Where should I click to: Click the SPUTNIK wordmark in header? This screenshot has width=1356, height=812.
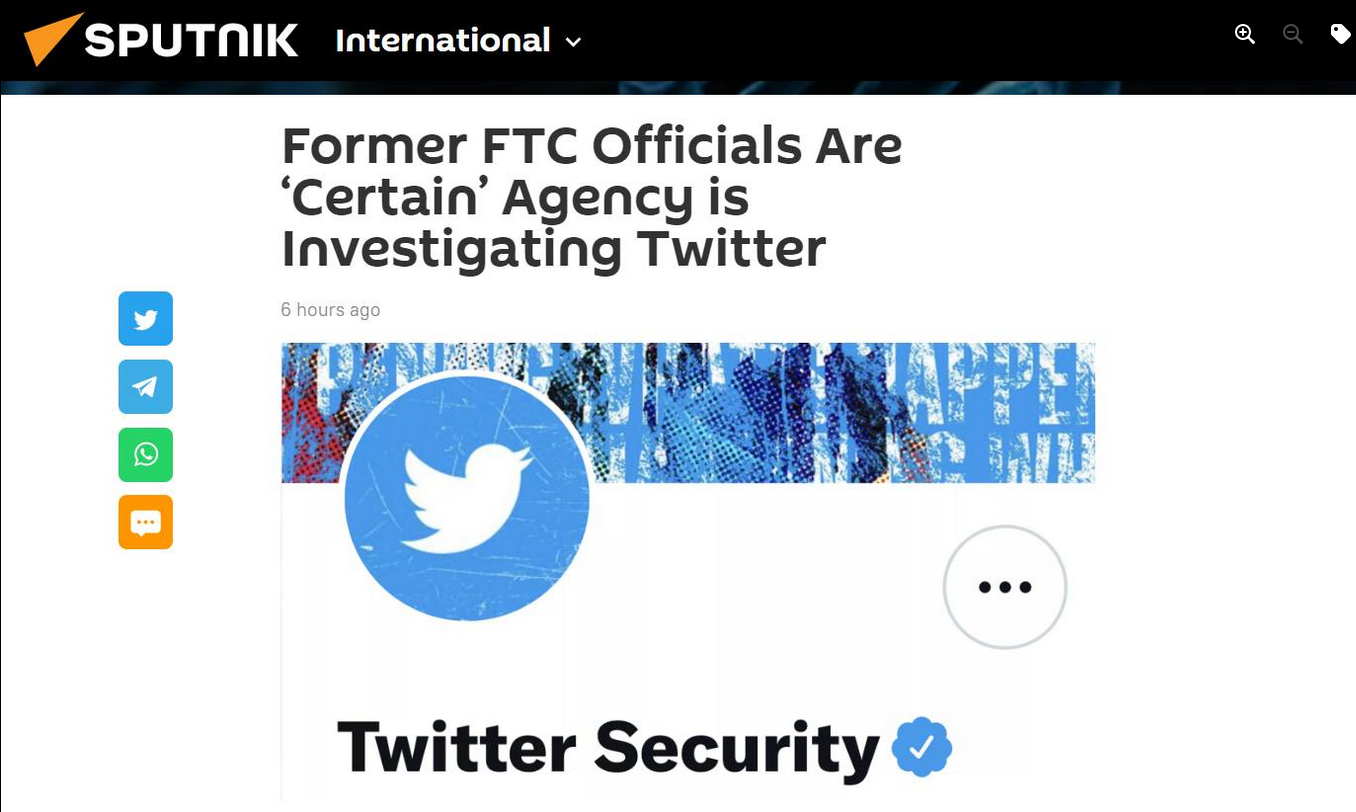click(191, 41)
